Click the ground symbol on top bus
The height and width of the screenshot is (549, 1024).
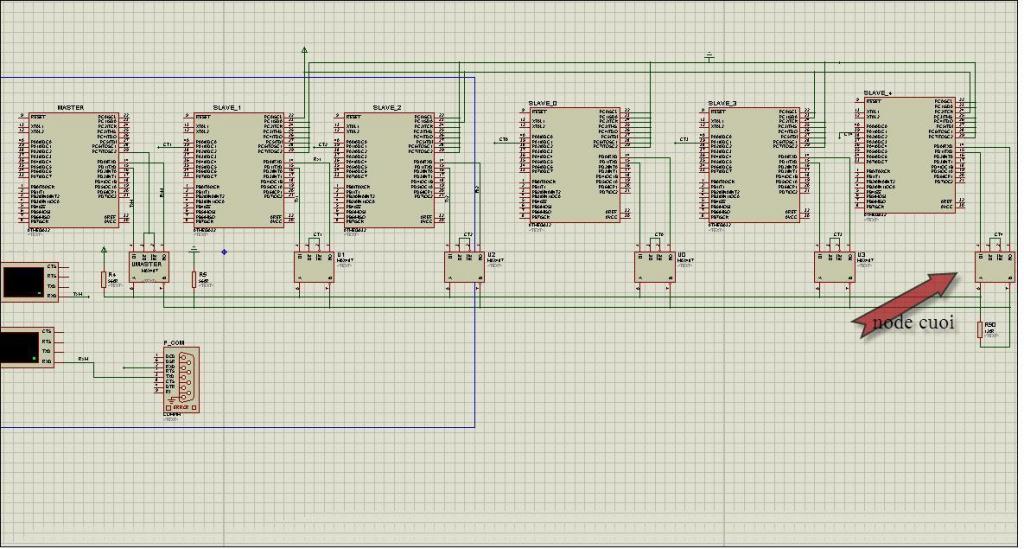click(710, 56)
